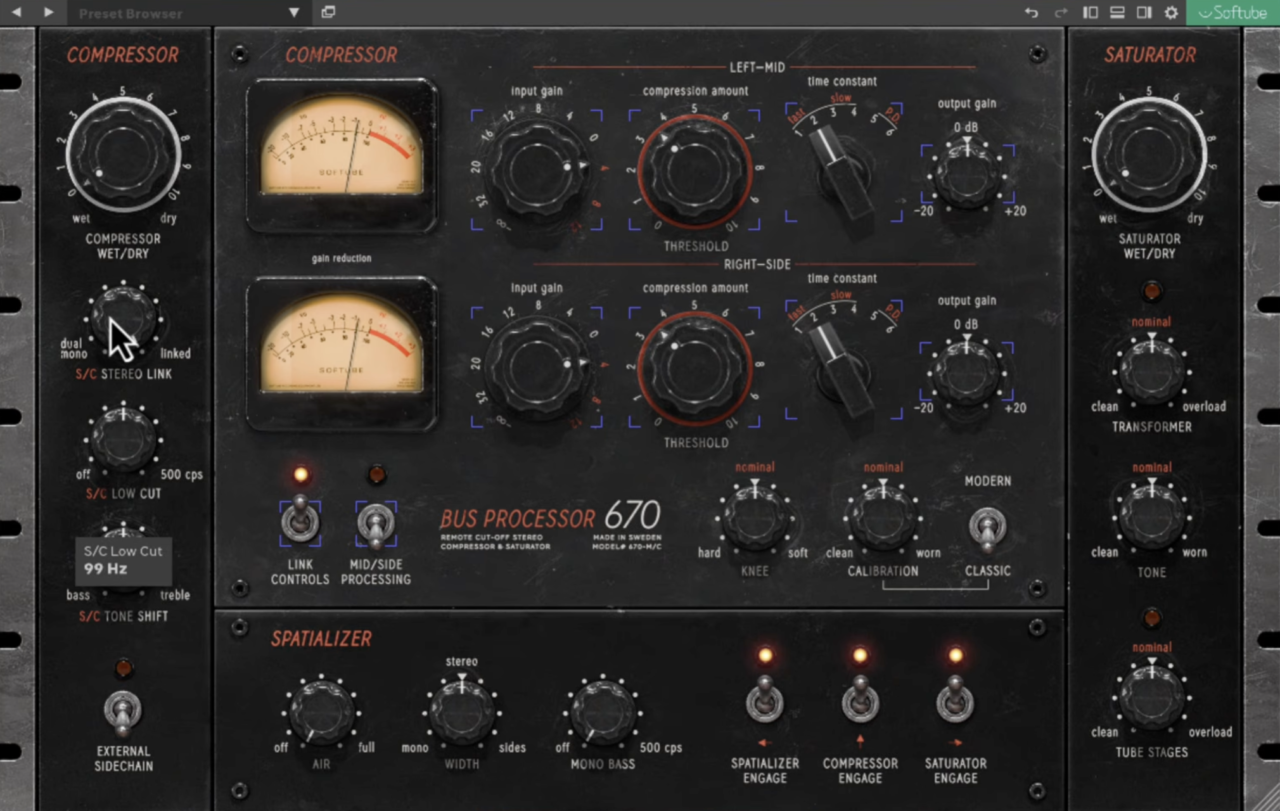1280x811 pixels.
Task: Click the Mono Bass knob
Action: pos(603,712)
